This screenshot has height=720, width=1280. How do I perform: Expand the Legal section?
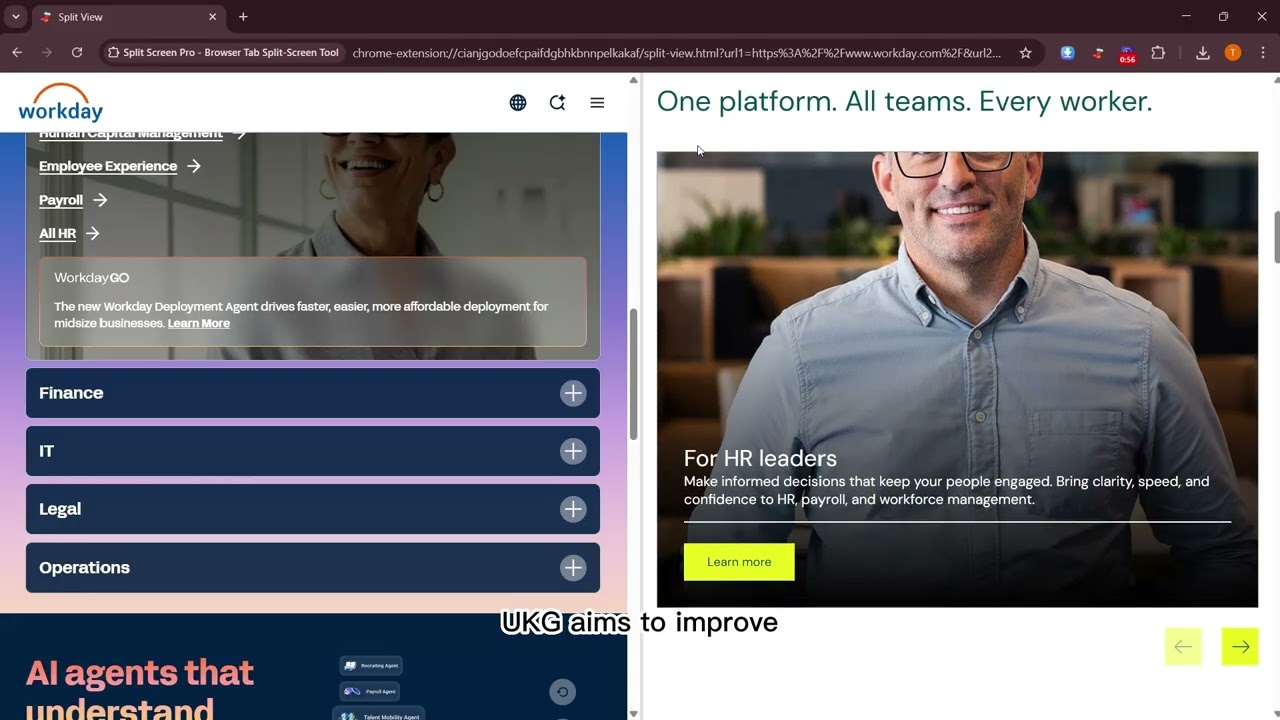click(x=313, y=509)
